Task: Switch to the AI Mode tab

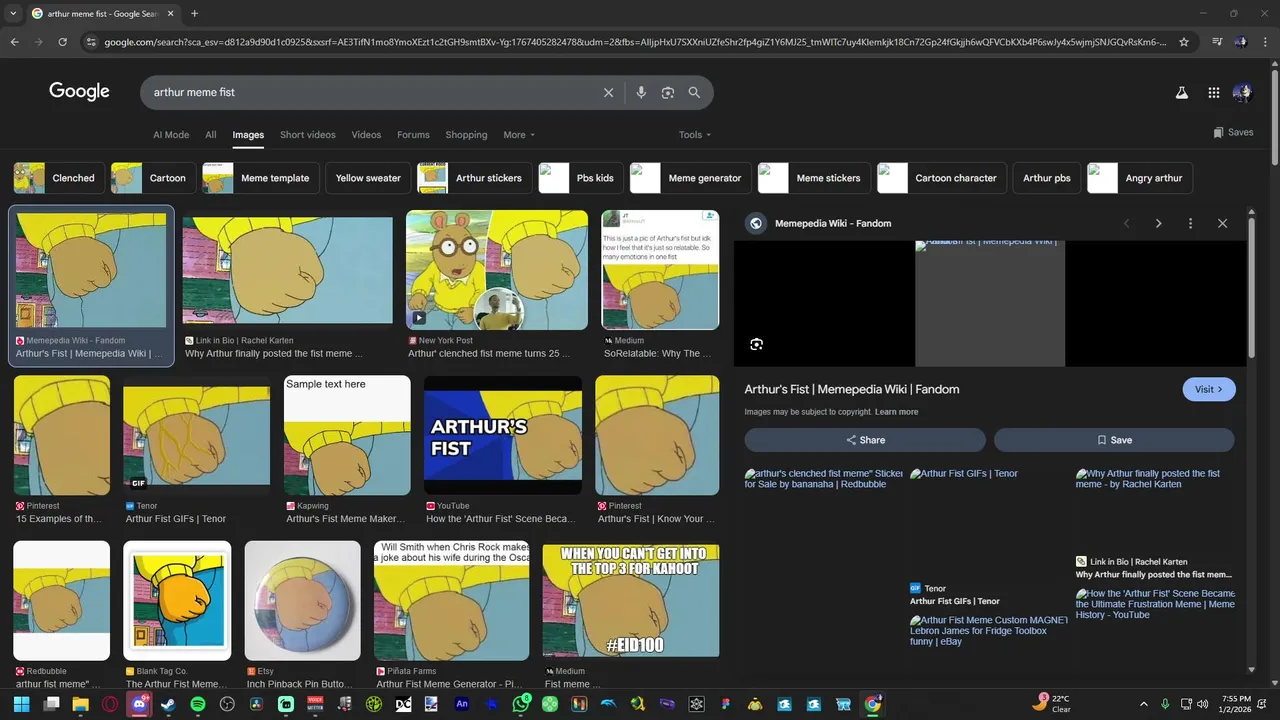Action: [x=171, y=135]
